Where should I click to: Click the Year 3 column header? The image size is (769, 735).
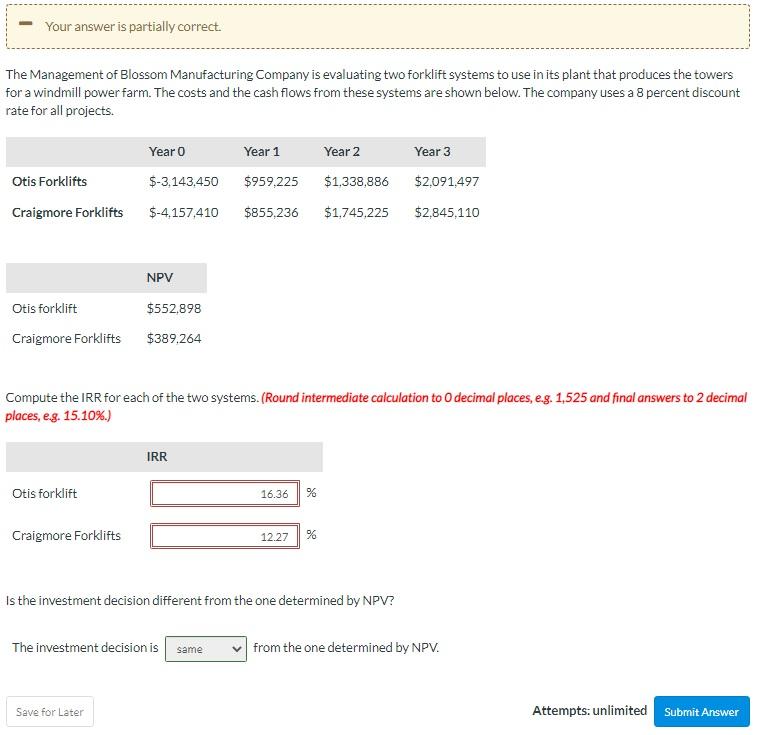(433, 152)
